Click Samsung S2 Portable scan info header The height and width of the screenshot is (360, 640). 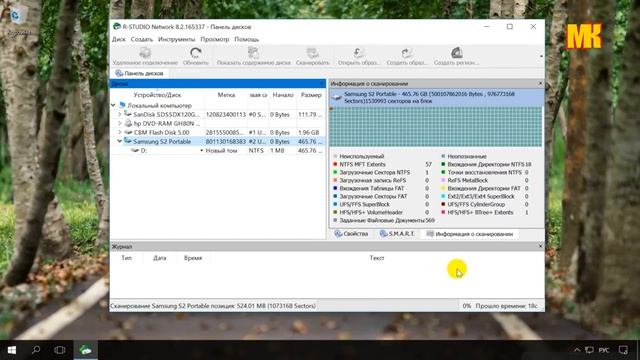[x=436, y=98]
